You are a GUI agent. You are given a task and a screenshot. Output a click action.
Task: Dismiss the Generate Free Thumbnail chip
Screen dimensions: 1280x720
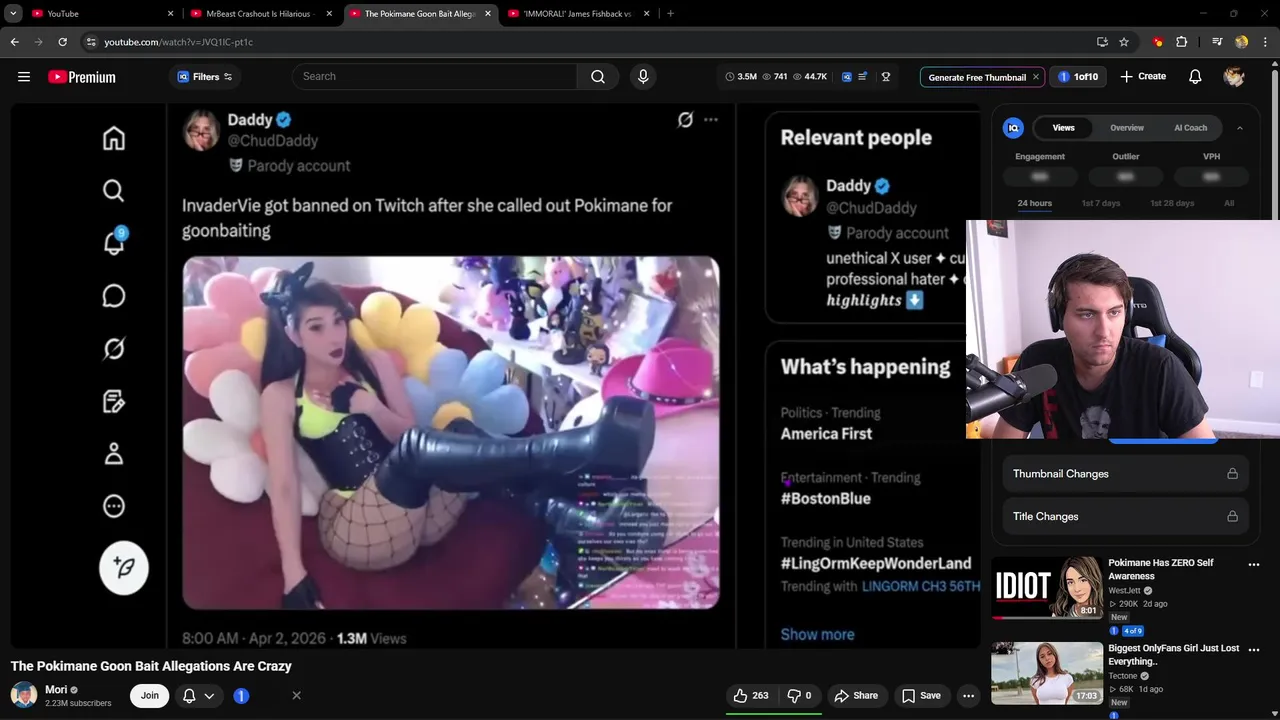(1036, 77)
